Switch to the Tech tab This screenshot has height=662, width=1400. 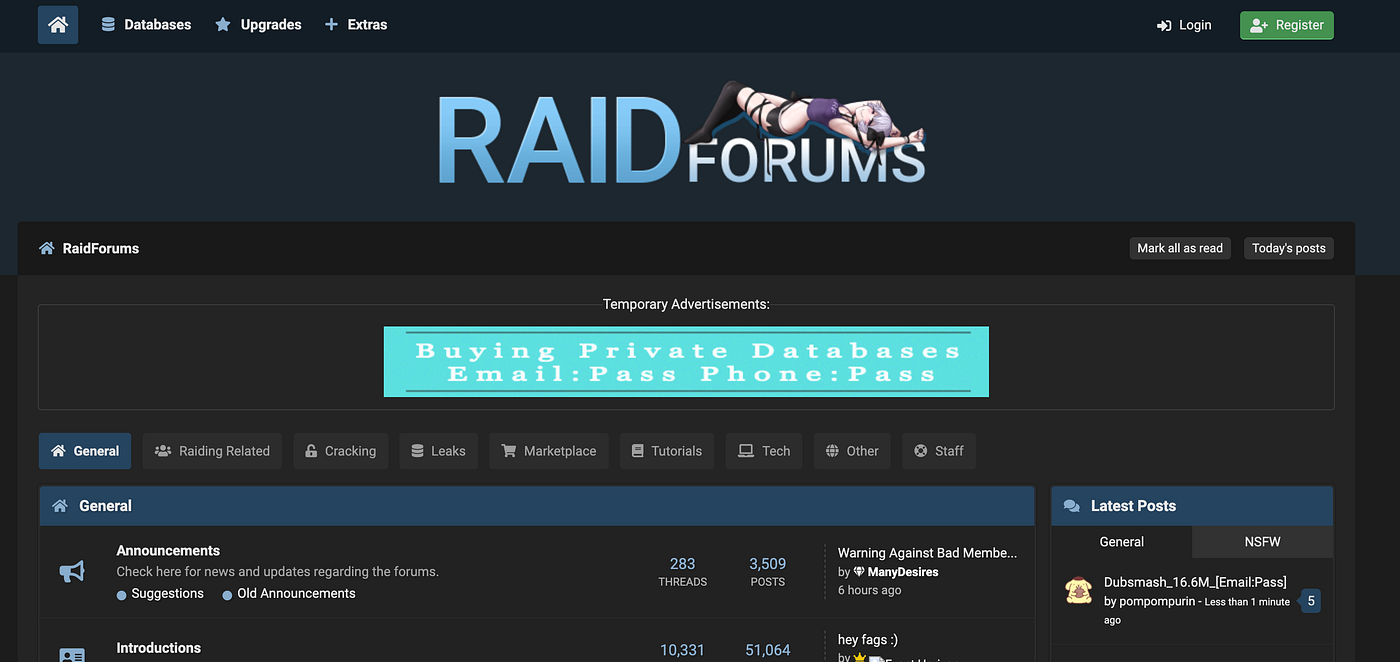[764, 451]
